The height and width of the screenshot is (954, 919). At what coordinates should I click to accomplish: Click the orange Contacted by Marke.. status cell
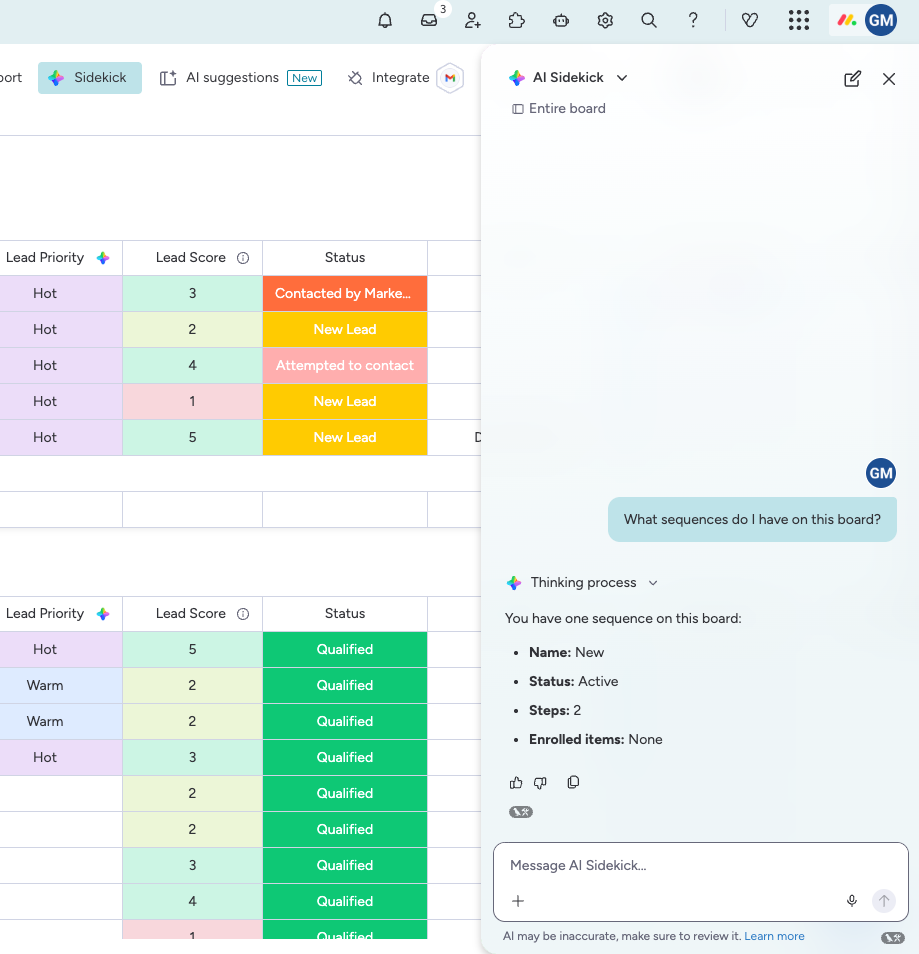pyautogui.click(x=344, y=293)
